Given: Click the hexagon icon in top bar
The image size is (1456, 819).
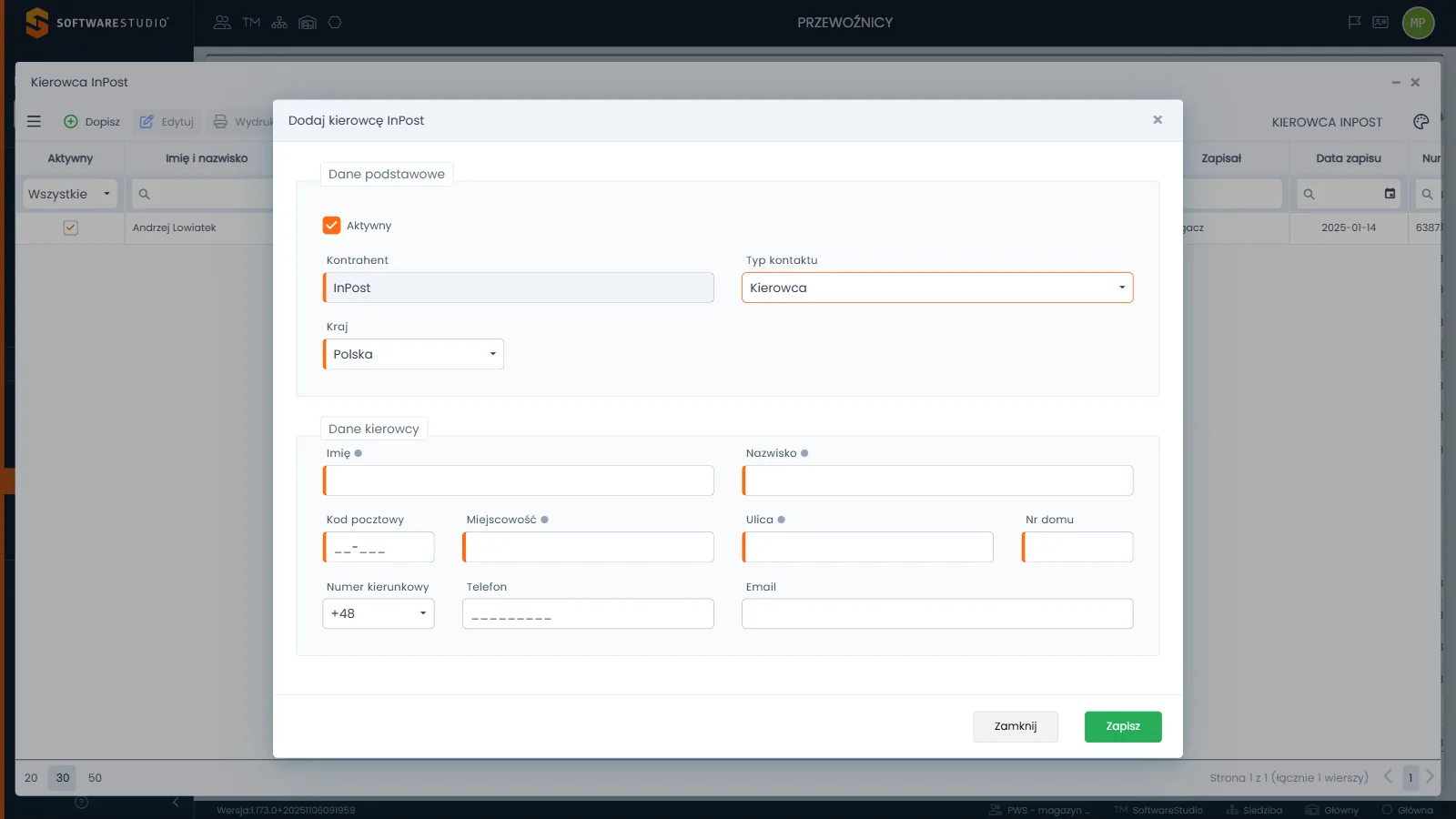Looking at the screenshot, I should coord(335,23).
